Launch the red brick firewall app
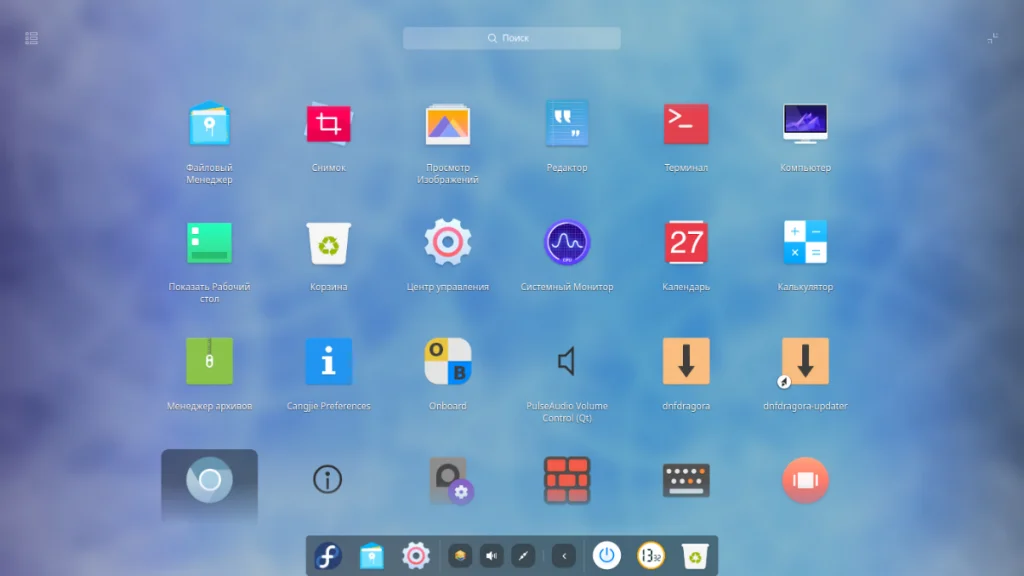The width and height of the screenshot is (1024, 576). (567, 480)
